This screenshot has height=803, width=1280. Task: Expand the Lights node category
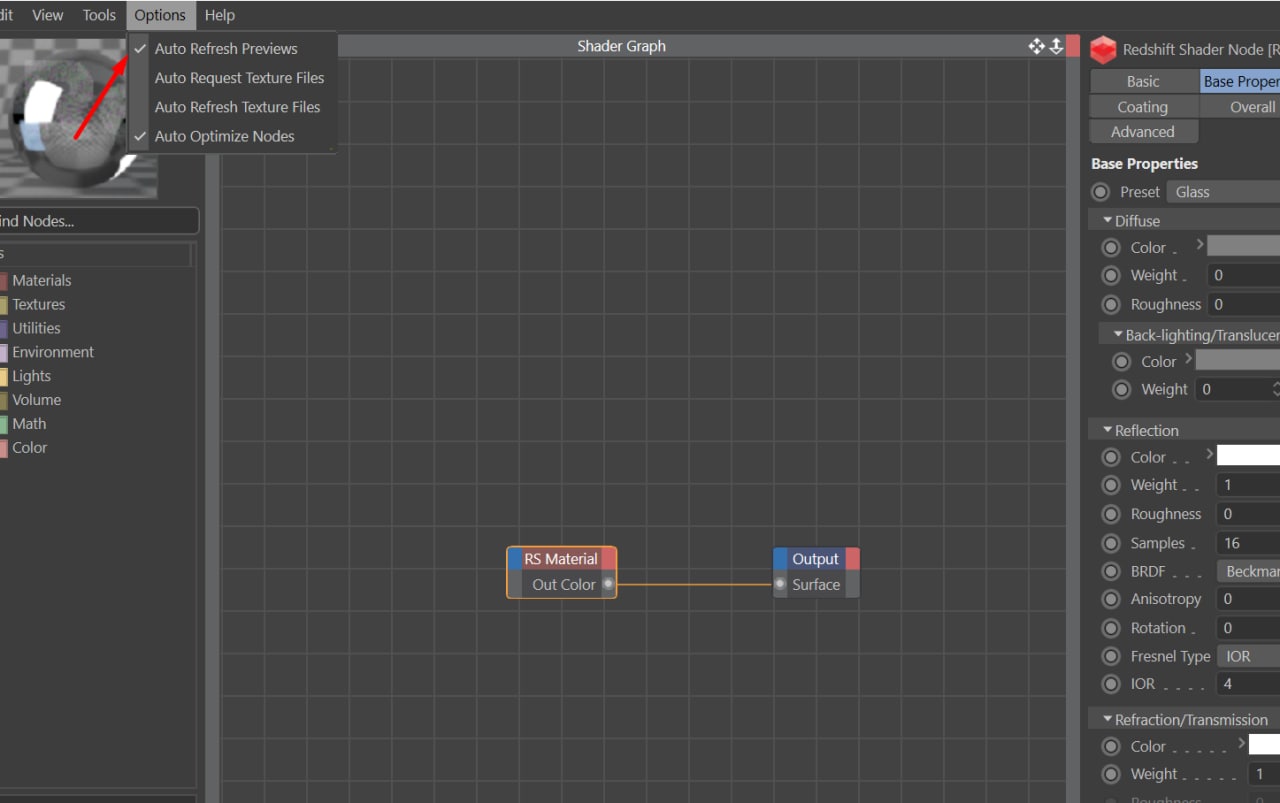tap(31, 376)
